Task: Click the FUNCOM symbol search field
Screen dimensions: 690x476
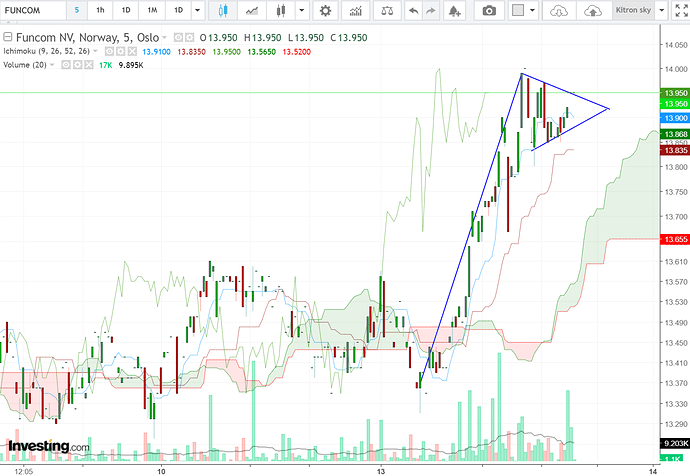Action: tap(33, 10)
